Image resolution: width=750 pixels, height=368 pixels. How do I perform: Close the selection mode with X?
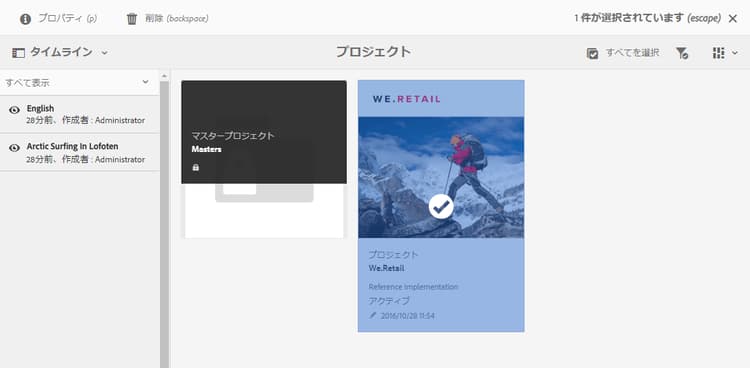[732, 19]
